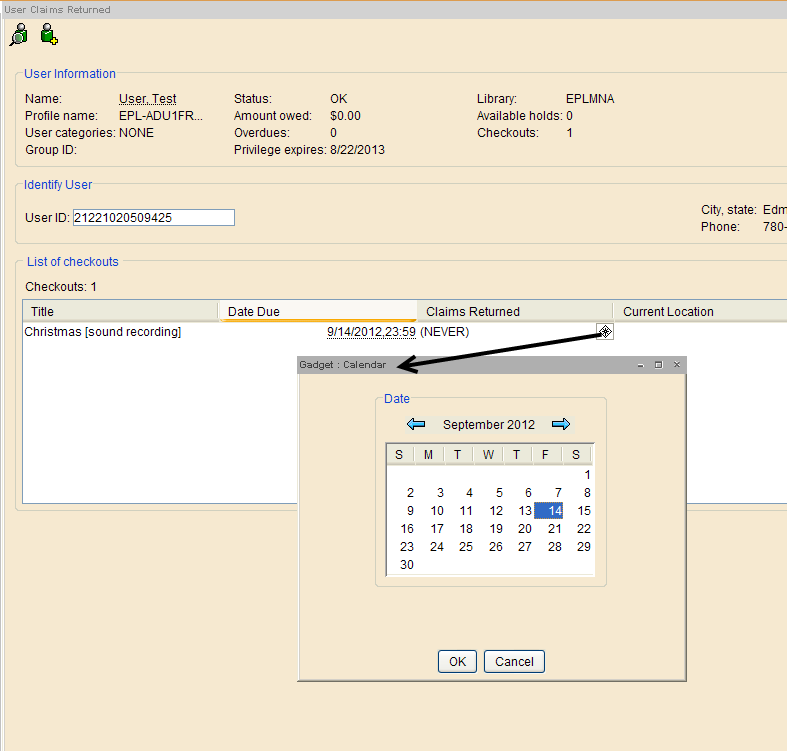
Task: Select day 6 in the calendar
Action: coord(519,492)
